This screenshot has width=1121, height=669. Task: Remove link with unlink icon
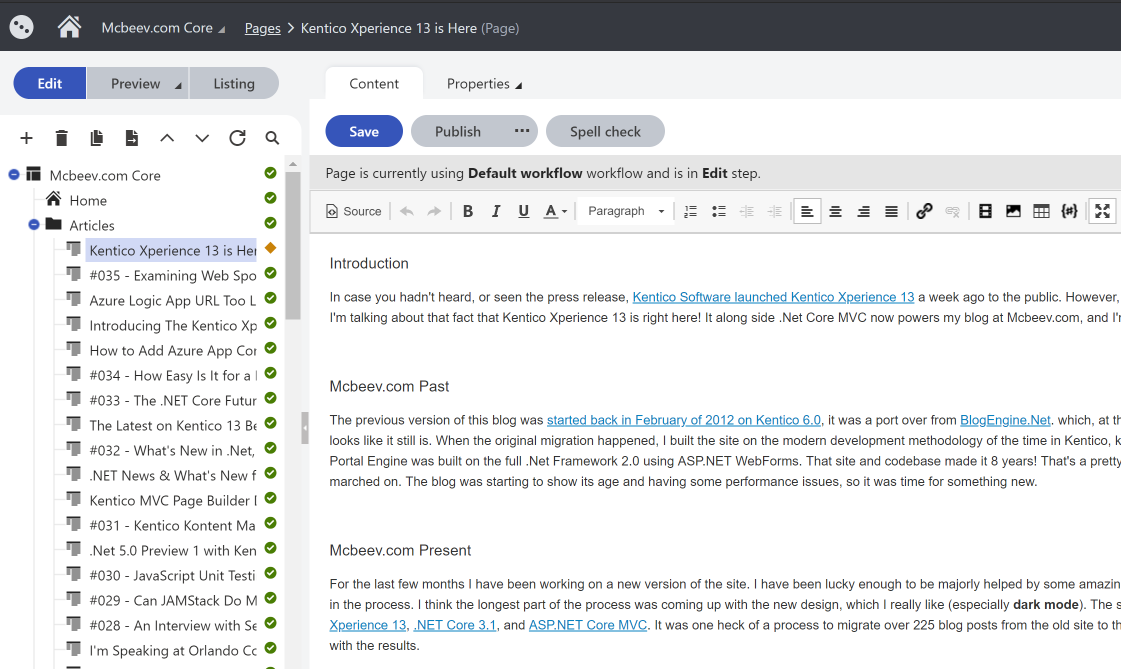click(x=952, y=212)
